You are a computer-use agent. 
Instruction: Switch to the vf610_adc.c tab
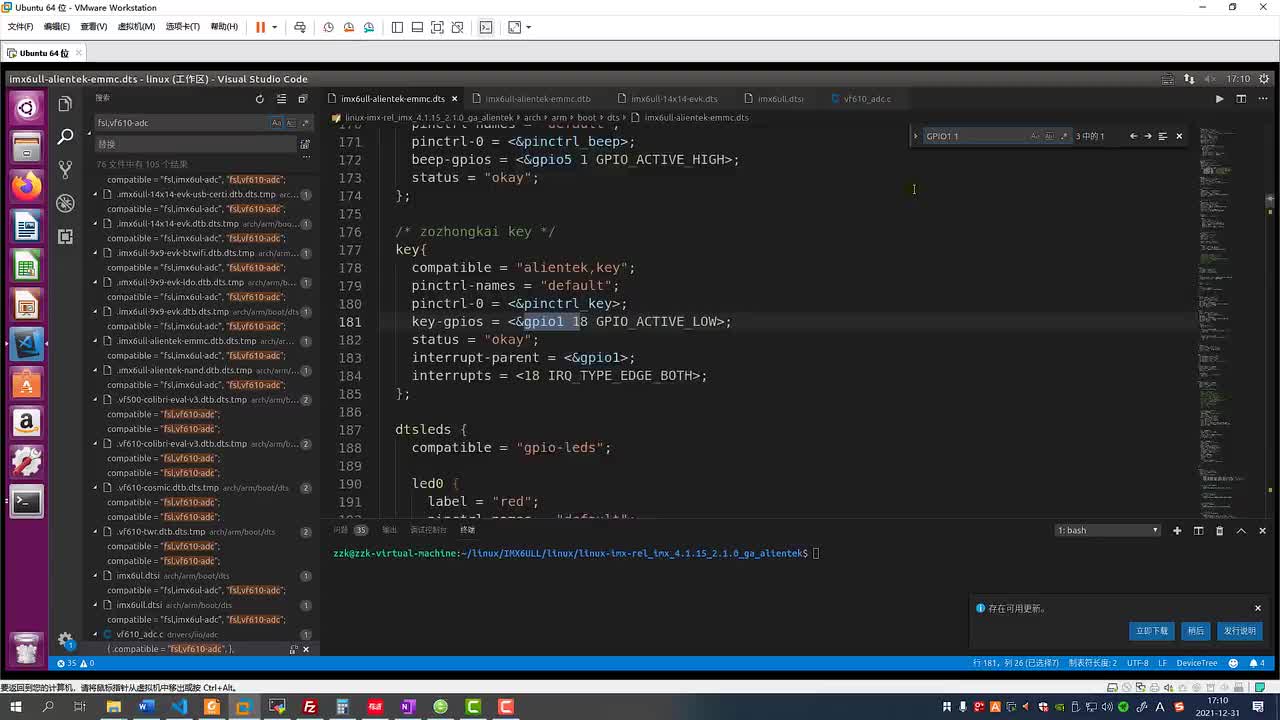point(866,99)
